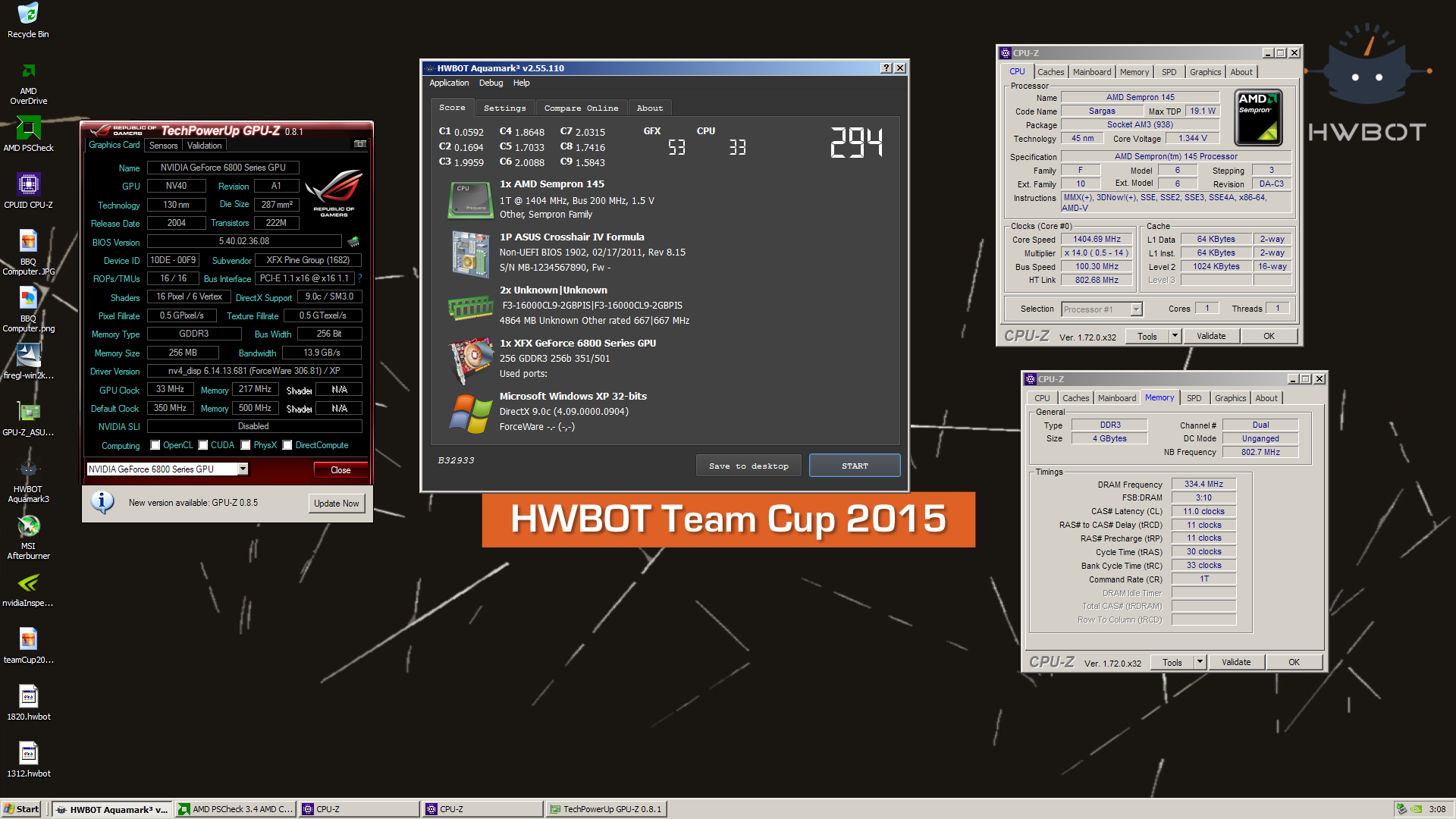Click DRAM Frequency value field
Image resolution: width=1456 pixels, height=819 pixels.
pos(1203,484)
